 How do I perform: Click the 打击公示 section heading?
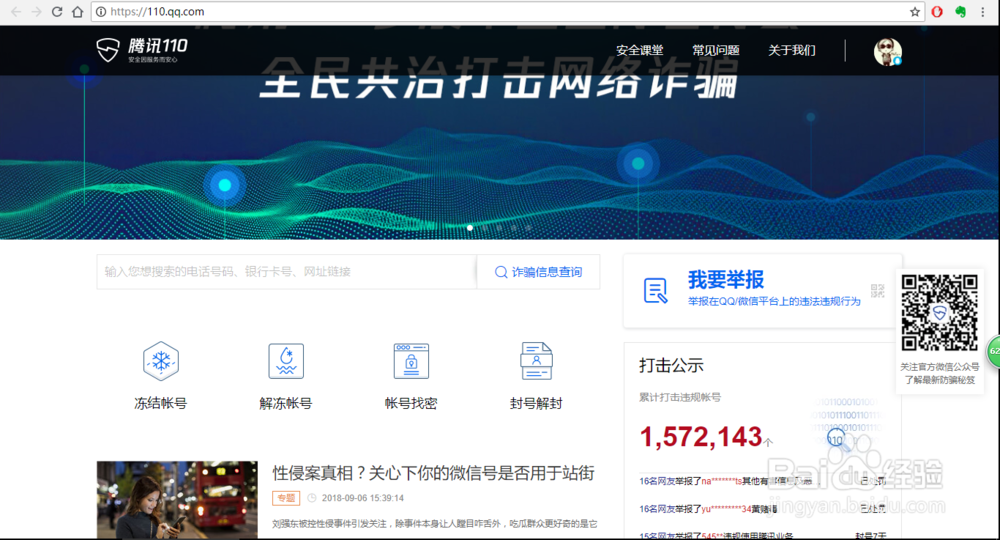pyautogui.click(x=671, y=365)
